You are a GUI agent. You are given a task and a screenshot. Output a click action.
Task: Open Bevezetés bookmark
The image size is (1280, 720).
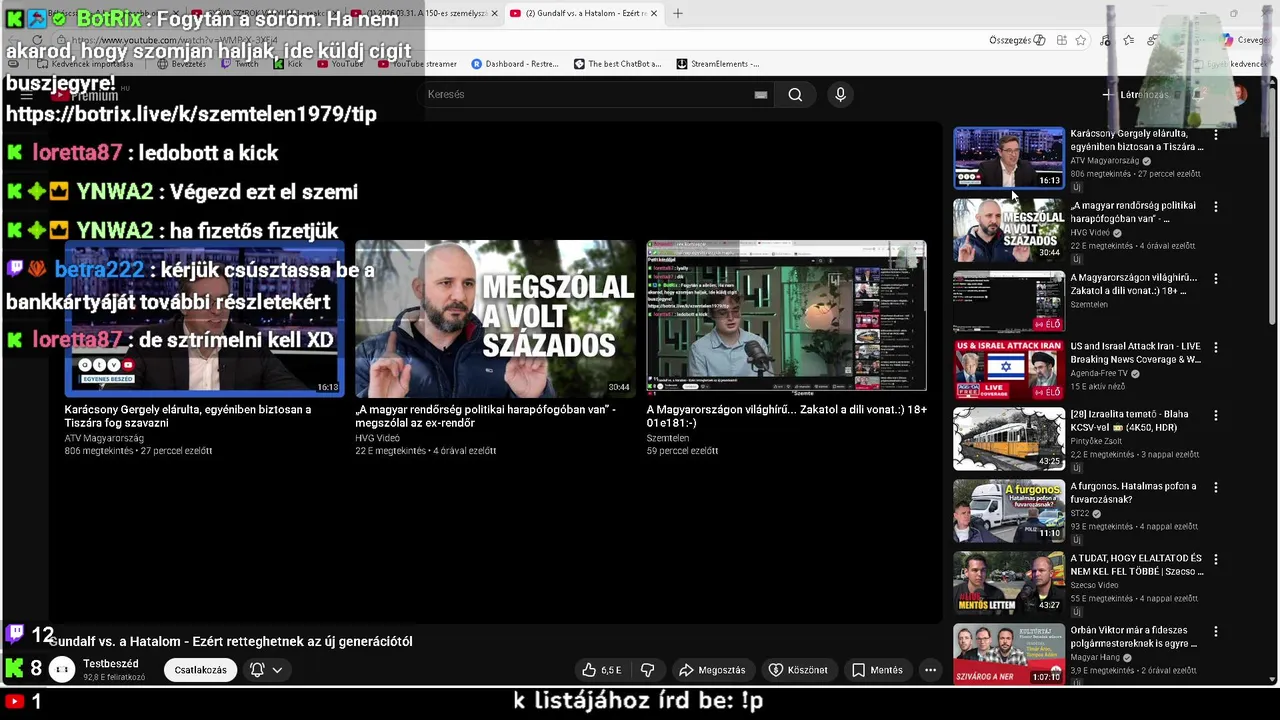pyautogui.click(x=181, y=64)
